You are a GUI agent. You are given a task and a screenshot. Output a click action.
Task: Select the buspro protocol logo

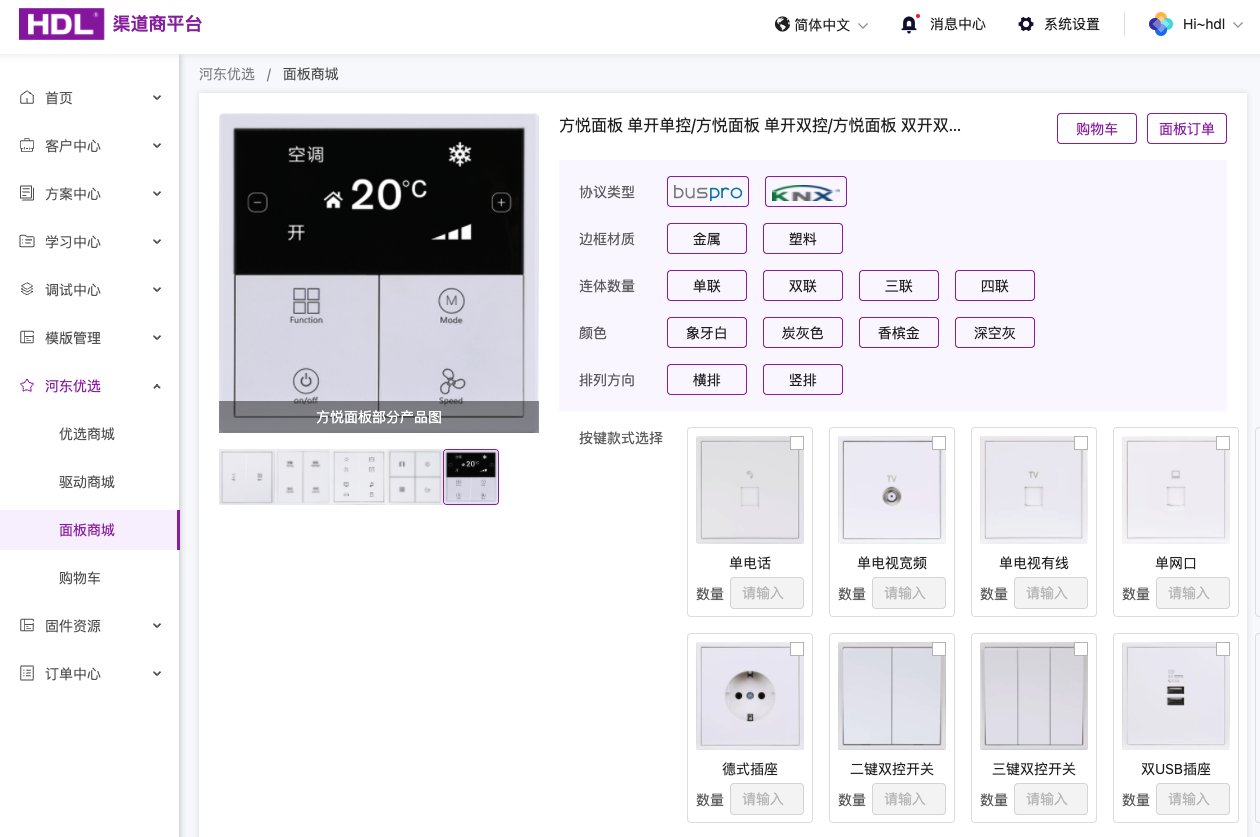coord(708,191)
